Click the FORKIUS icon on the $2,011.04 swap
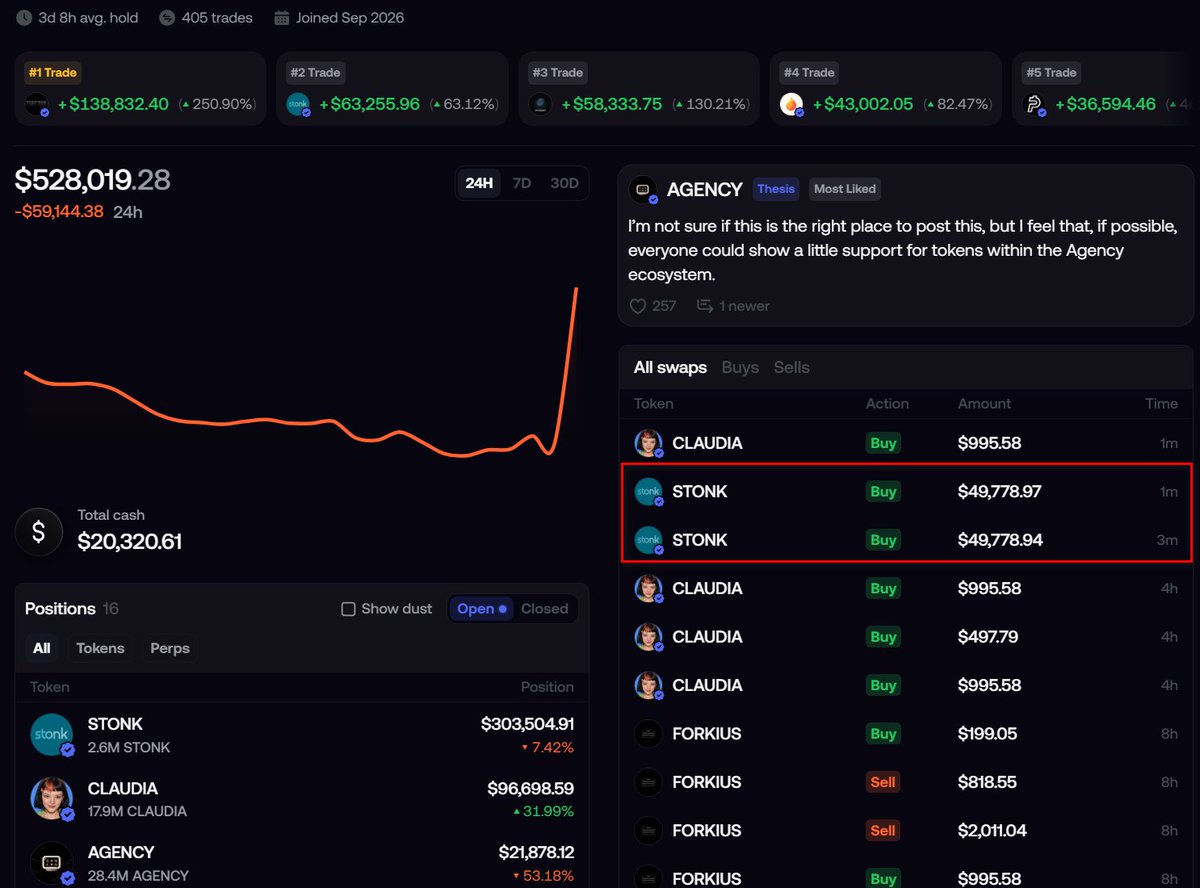The width and height of the screenshot is (1200, 888). 649,830
